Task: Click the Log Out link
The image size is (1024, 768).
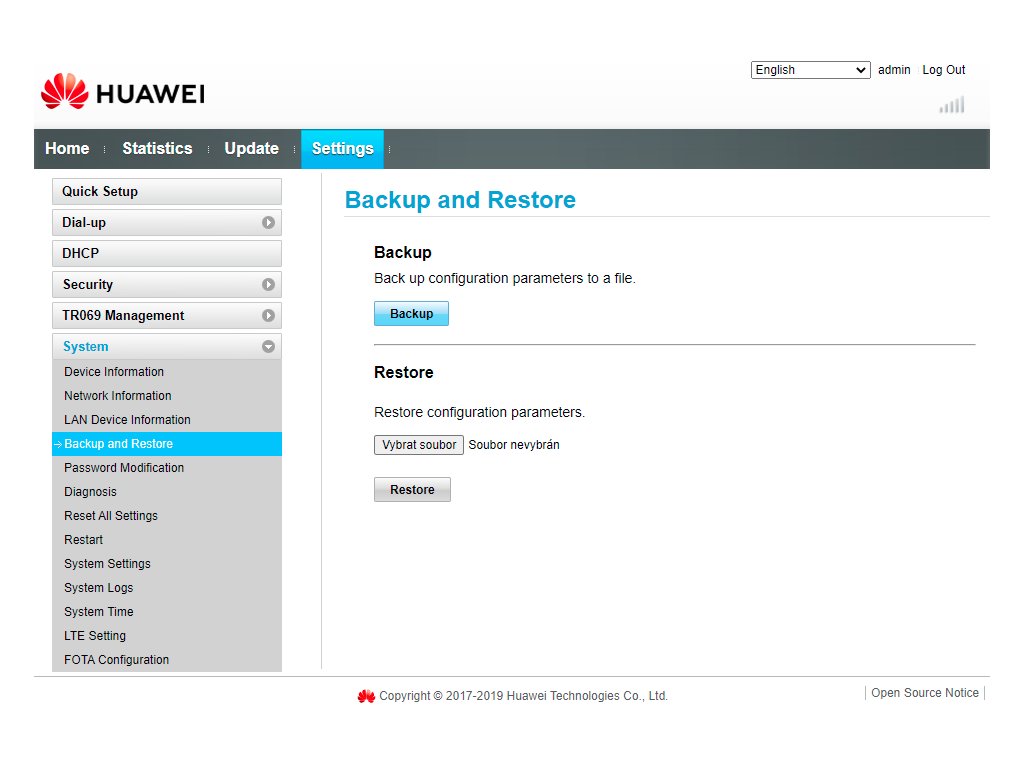Action: point(943,70)
